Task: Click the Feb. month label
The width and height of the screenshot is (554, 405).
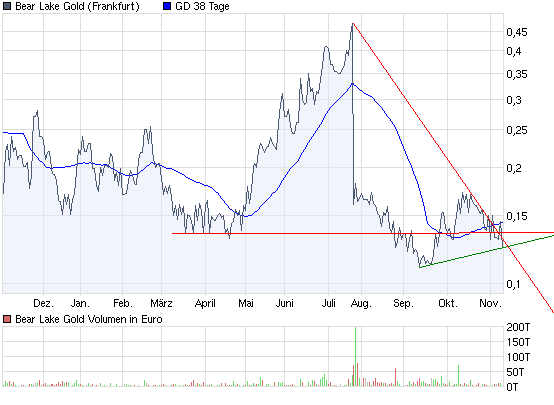Action: click(123, 303)
